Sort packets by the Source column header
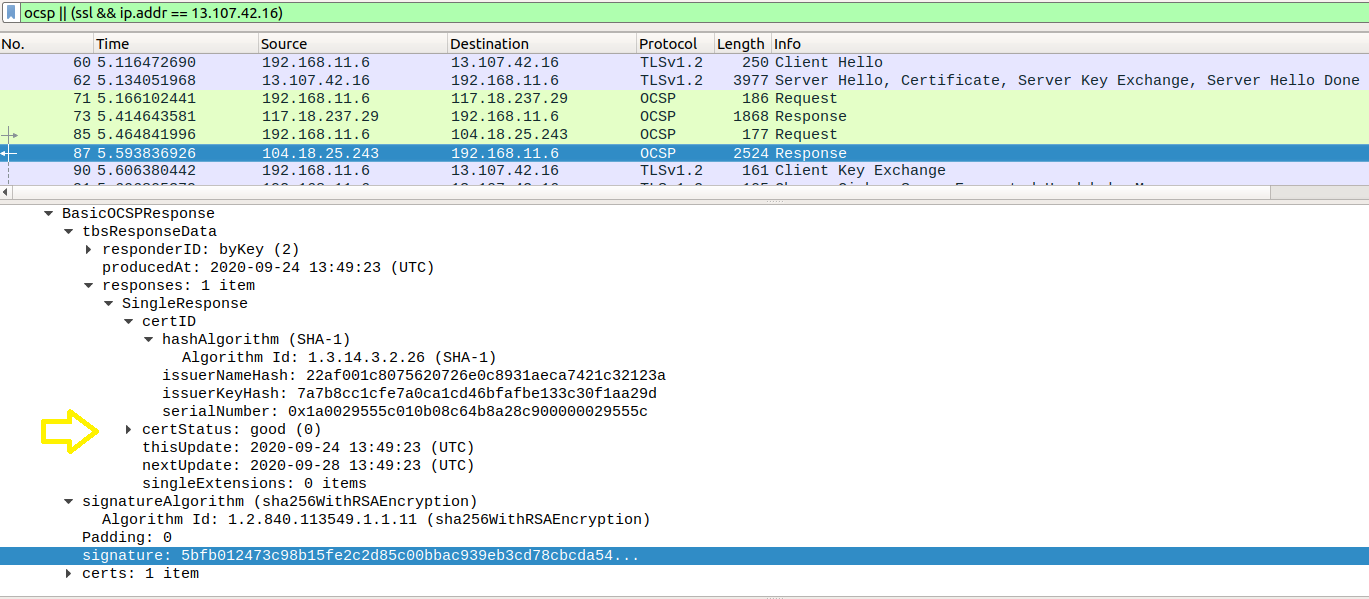This screenshot has height=599, width=1369. [x=352, y=44]
